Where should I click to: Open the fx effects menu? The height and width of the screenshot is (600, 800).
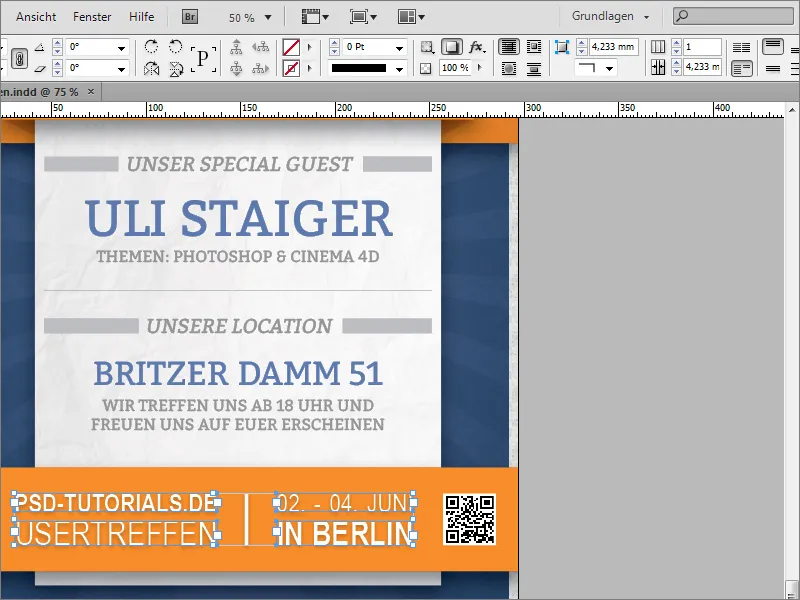[x=477, y=47]
